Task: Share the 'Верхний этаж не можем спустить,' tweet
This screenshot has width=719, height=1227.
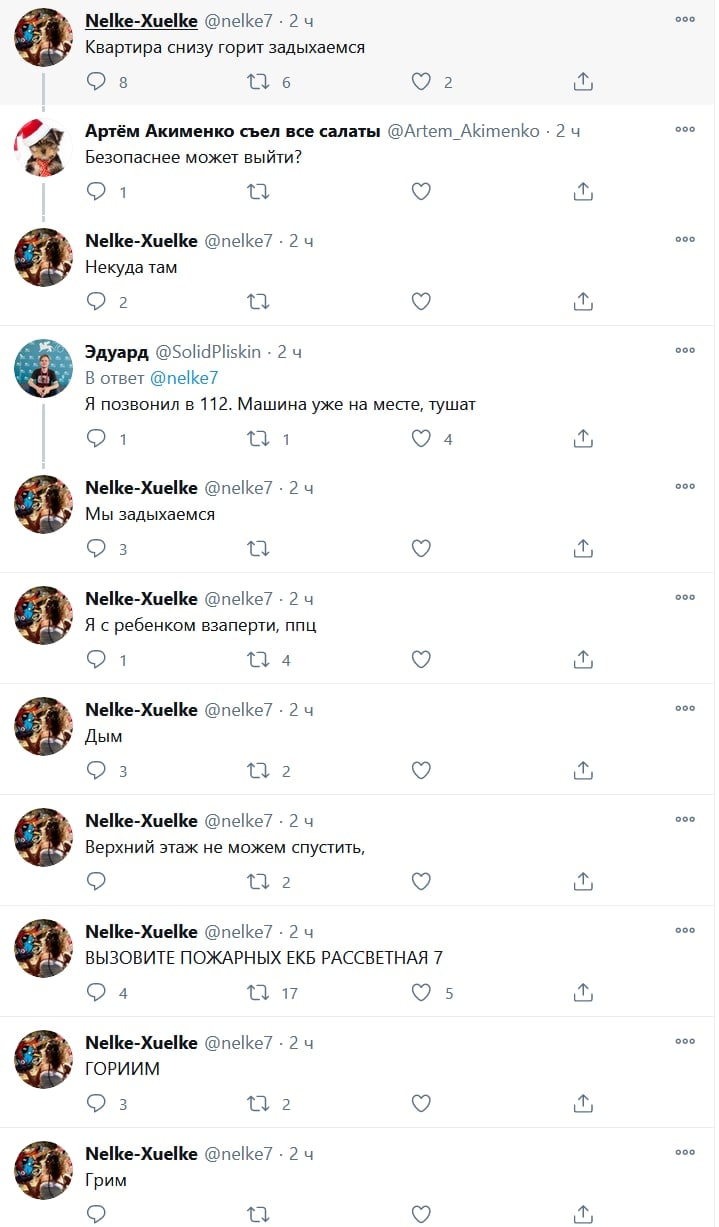Action: (x=584, y=881)
